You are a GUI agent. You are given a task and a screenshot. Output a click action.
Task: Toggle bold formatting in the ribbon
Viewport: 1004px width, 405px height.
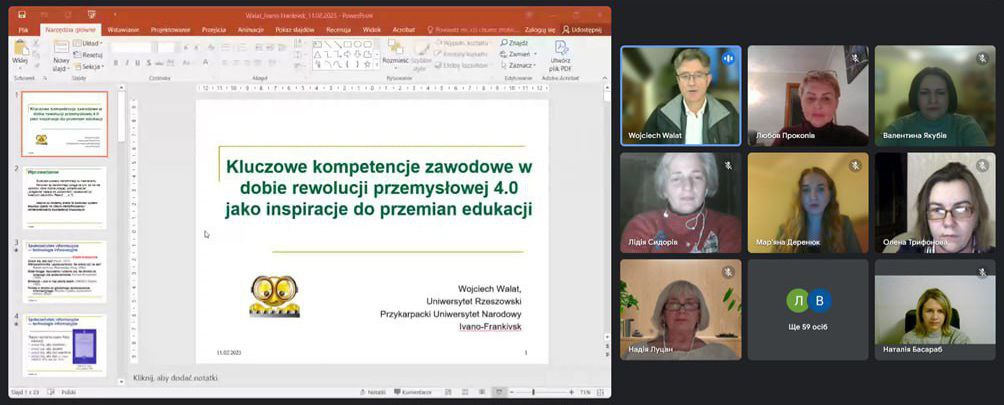click(116, 62)
